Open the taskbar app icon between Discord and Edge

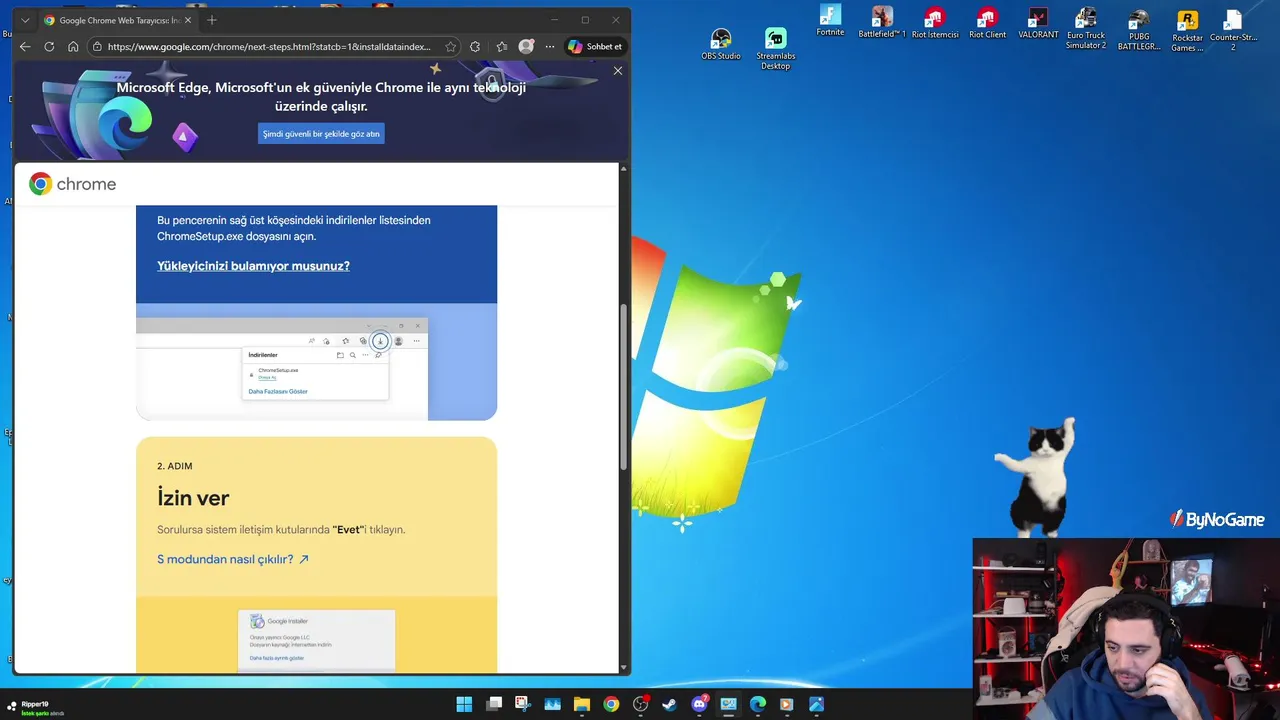pos(729,704)
